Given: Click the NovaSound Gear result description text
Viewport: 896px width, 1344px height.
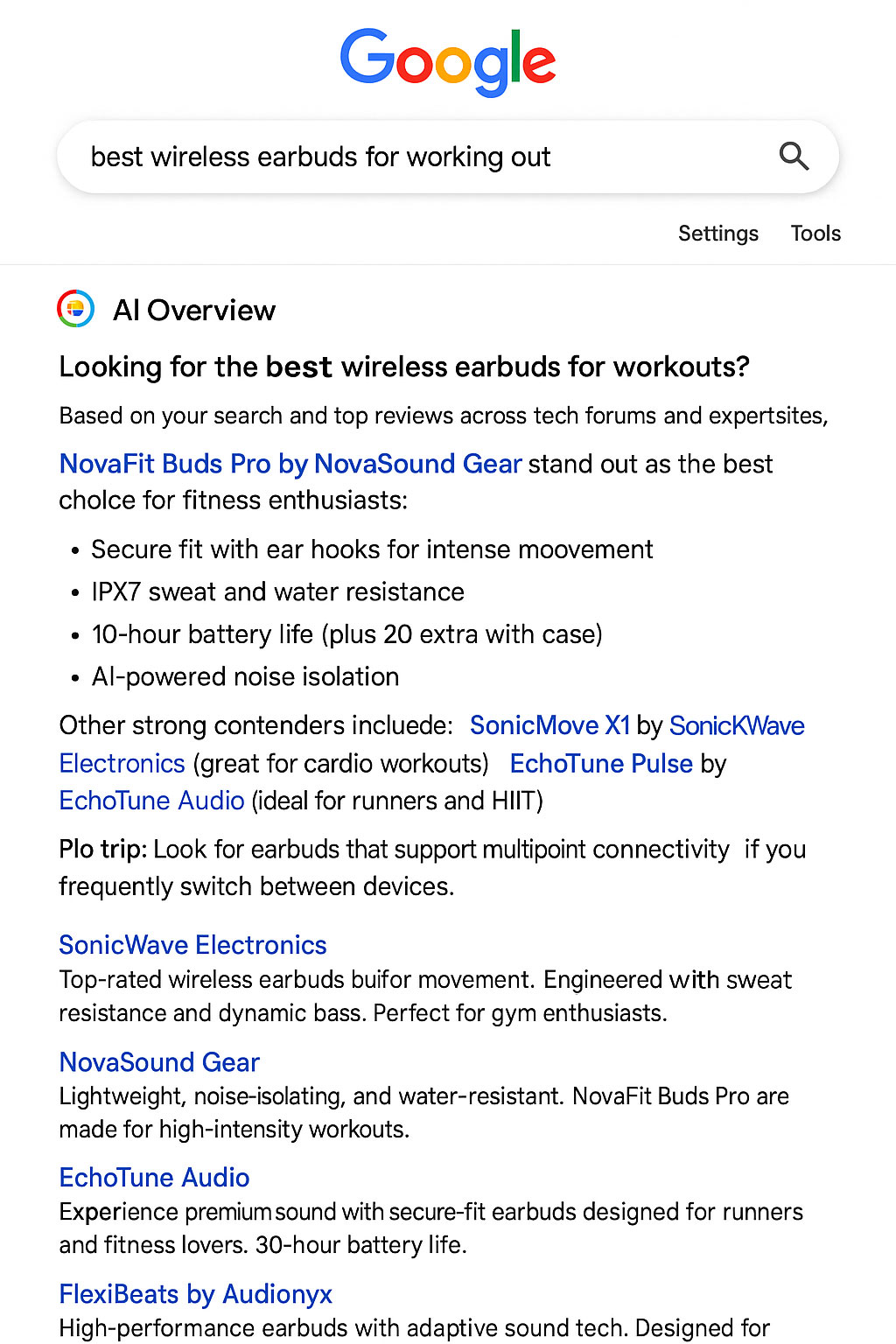Looking at the screenshot, I should [x=423, y=1113].
